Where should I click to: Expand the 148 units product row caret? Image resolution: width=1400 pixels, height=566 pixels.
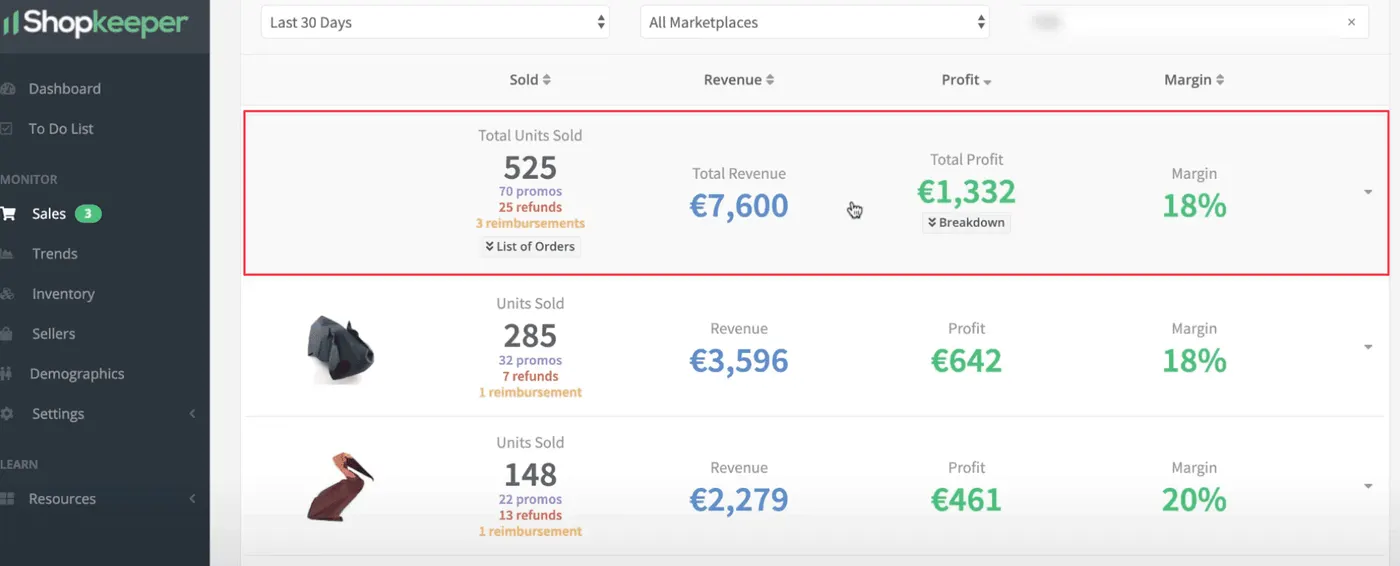1368,486
